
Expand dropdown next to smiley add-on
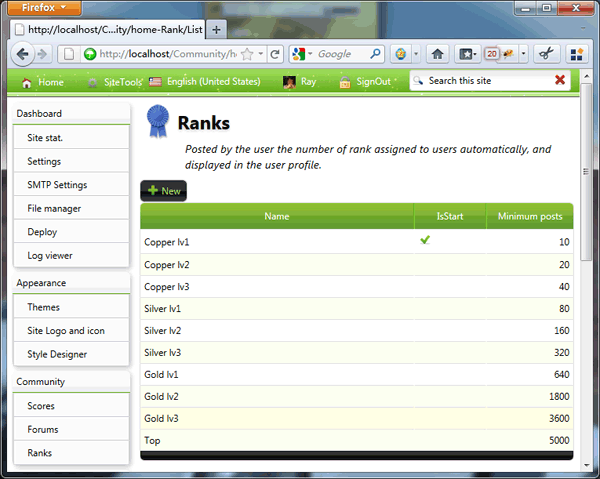pyautogui.click(x=416, y=54)
